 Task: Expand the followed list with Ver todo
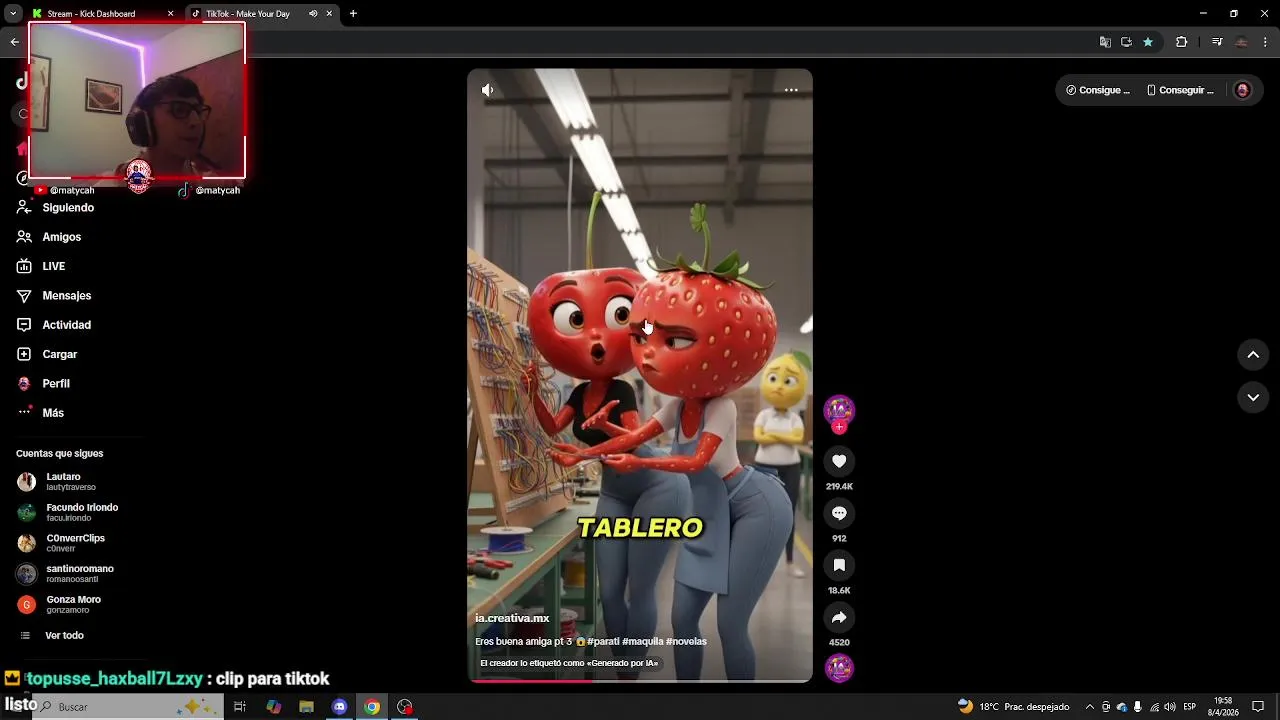(x=52, y=636)
